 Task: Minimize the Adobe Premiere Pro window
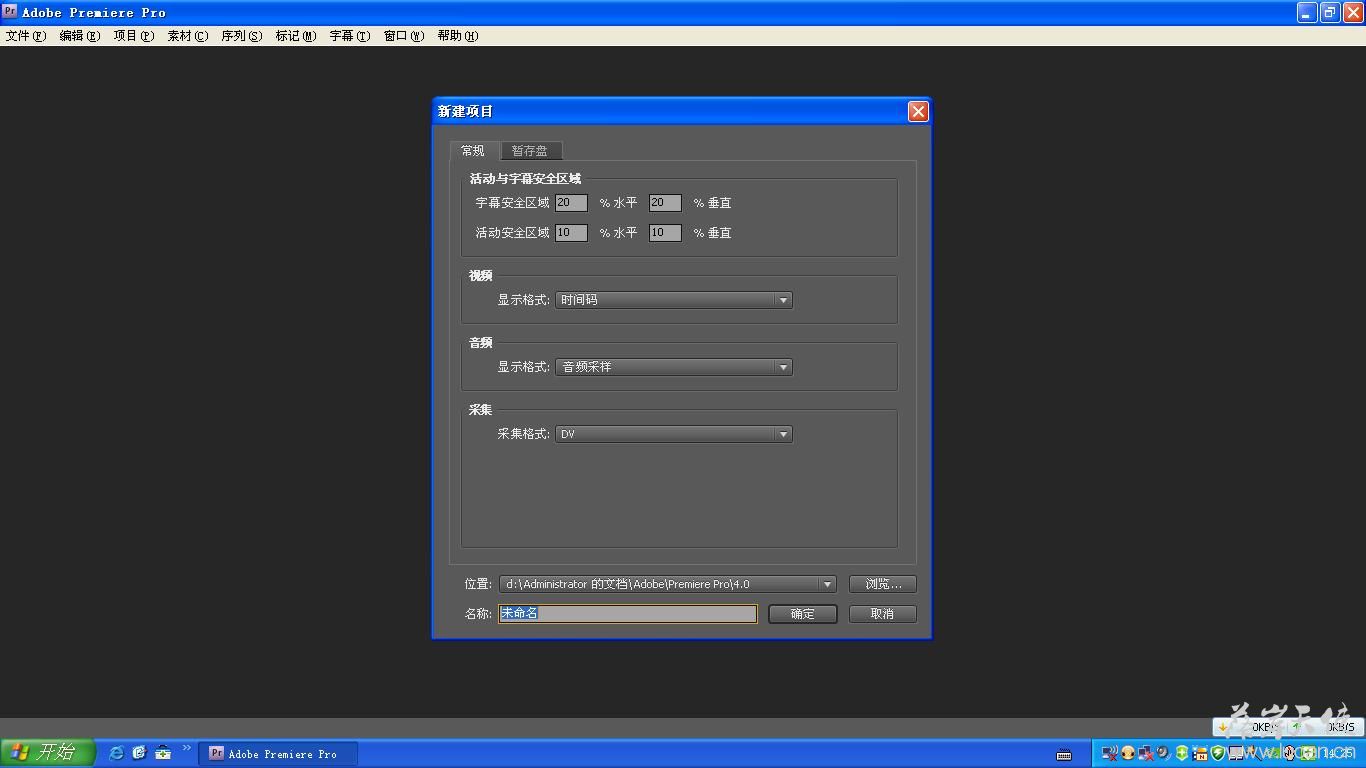(x=1307, y=12)
